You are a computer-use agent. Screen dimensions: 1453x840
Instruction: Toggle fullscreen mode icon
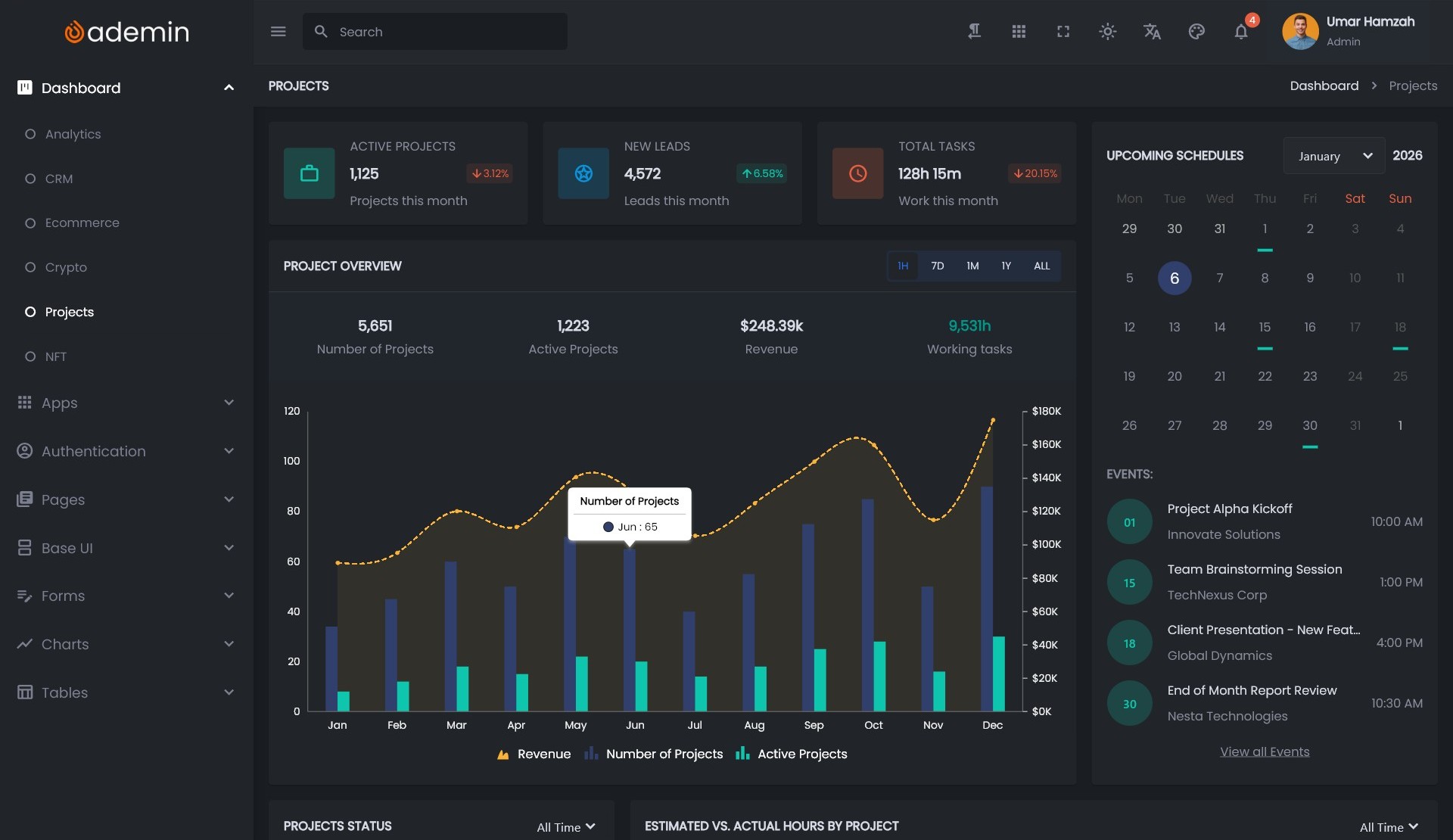coord(1063,32)
